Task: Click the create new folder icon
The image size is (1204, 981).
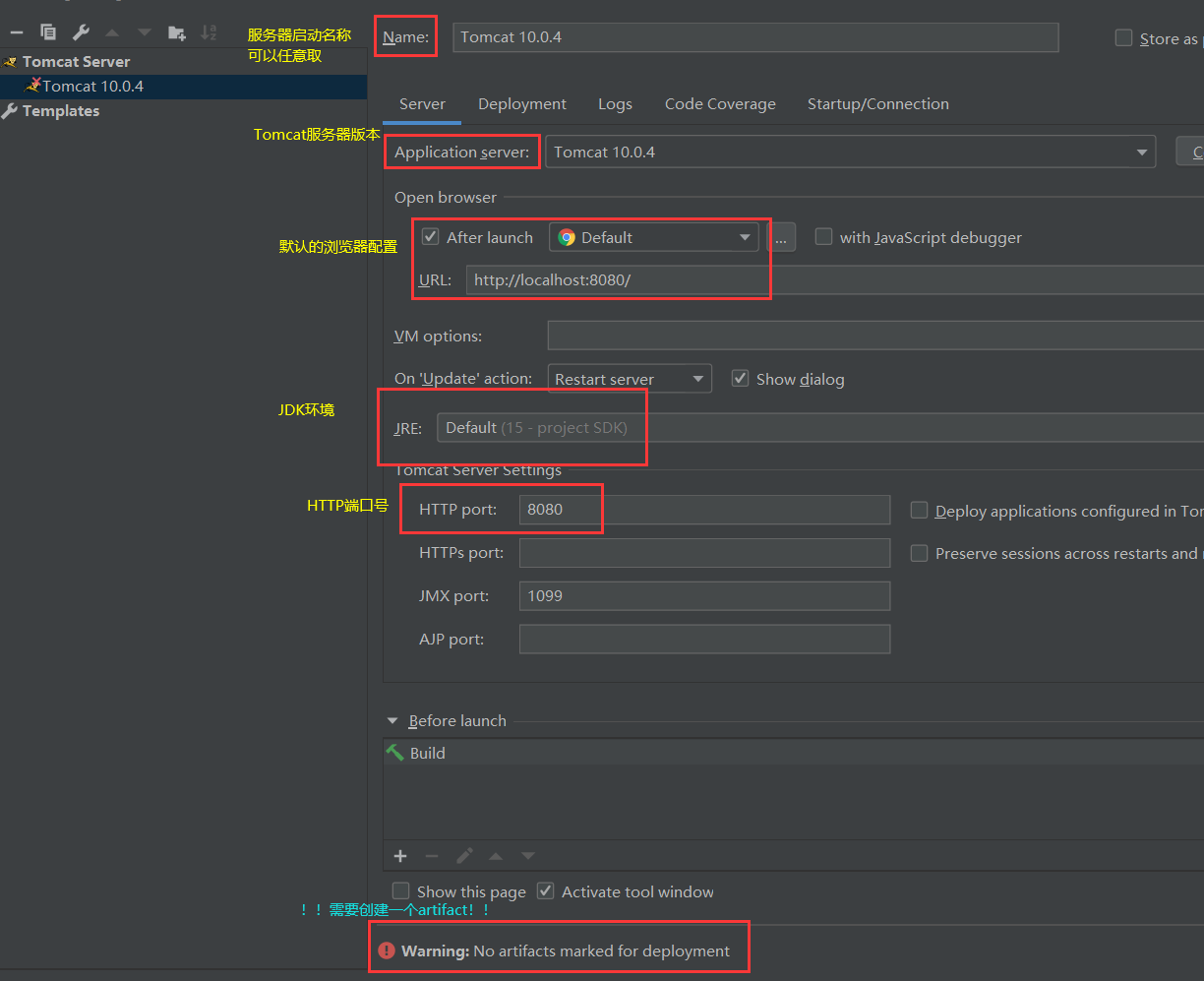Action: 177,32
